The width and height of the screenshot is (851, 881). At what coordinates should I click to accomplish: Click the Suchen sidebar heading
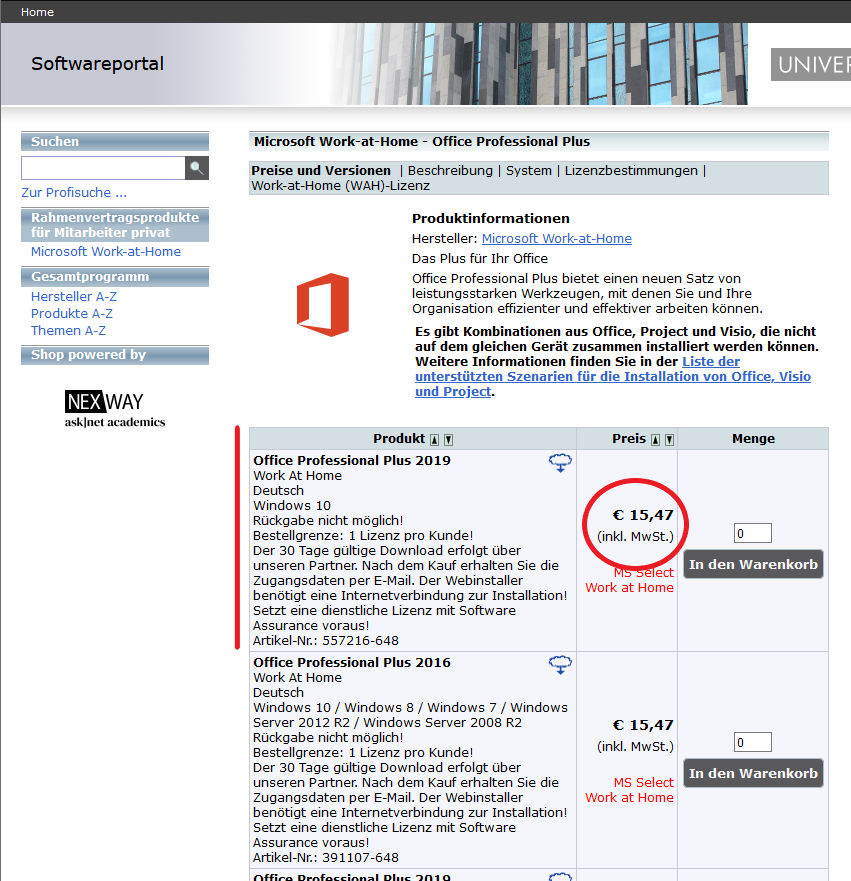[115, 142]
